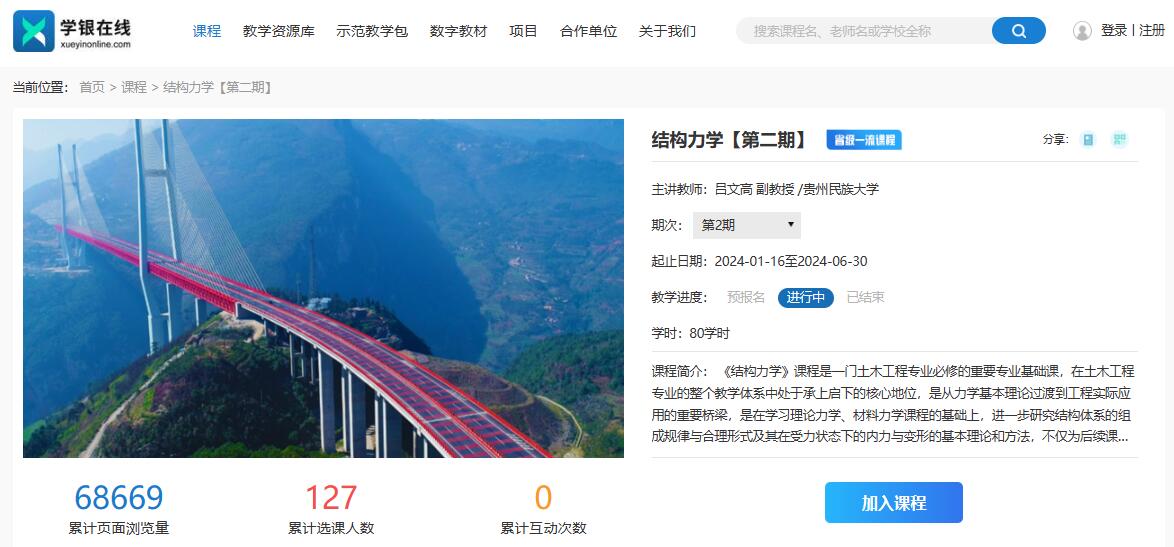Select the 进行中 progress status
Viewport: 1174px width, 547px height.
[x=806, y=298]
